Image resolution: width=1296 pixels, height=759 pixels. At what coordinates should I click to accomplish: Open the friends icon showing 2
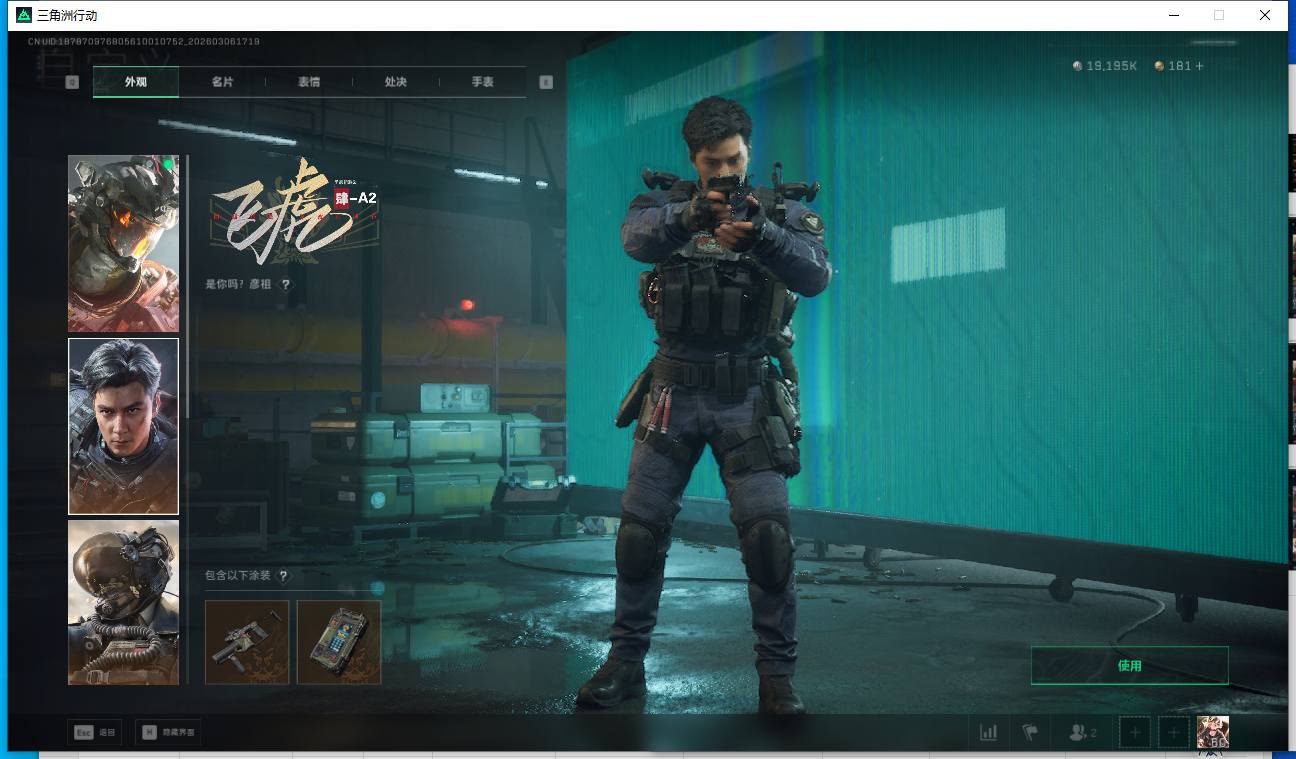pyautogui.click(x=1082, y=733)
